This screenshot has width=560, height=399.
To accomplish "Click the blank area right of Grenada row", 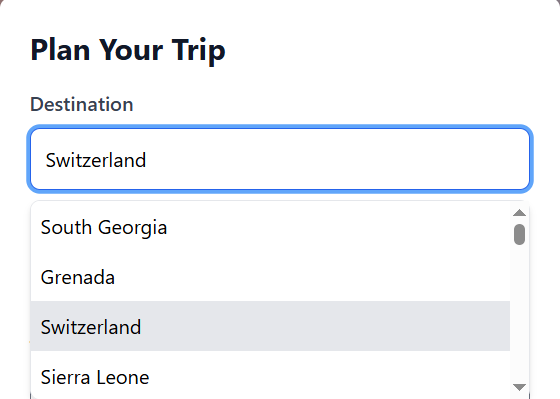I will coord(311,277).
